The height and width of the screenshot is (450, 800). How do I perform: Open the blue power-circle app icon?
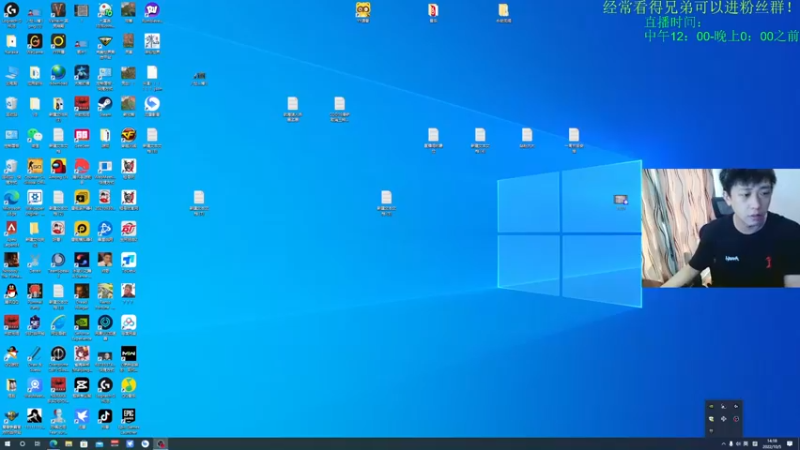105,322
